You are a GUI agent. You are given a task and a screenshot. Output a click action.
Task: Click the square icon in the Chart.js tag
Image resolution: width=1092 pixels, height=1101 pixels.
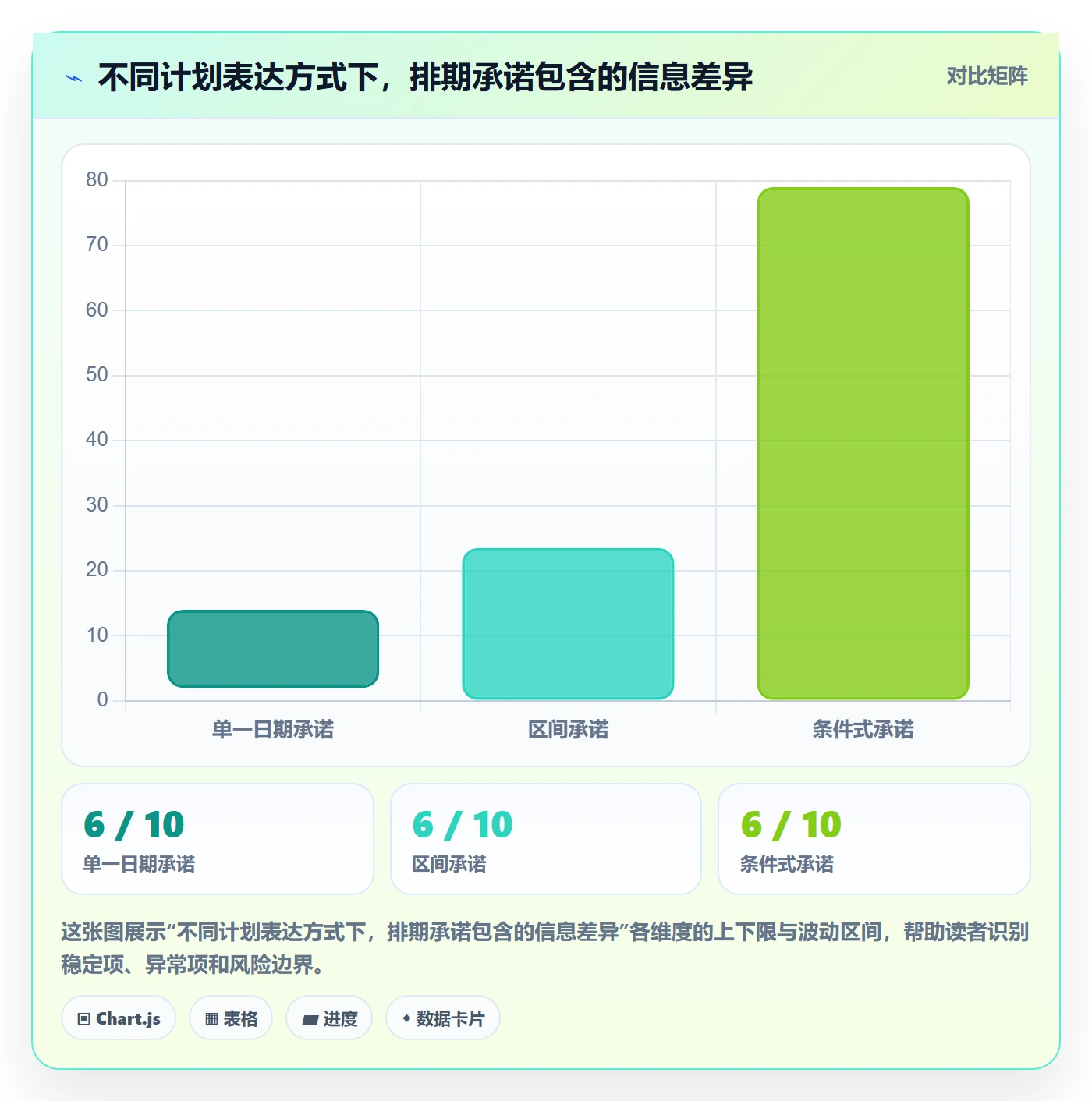[x=84, y=1019]
